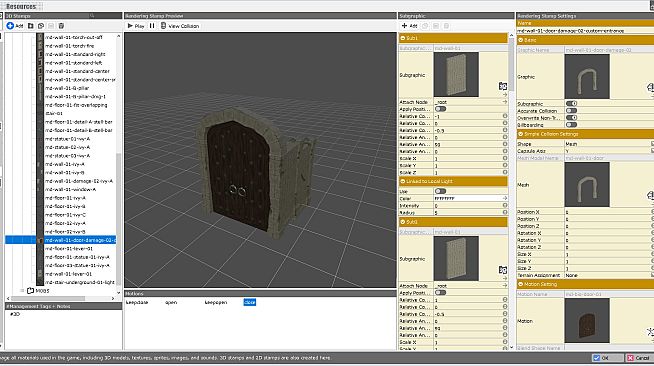Image resolution: width=654 pixels, height=366 pixels.
Task: Enable the Use switch for Linked Local Light
Action: (440, 191)
